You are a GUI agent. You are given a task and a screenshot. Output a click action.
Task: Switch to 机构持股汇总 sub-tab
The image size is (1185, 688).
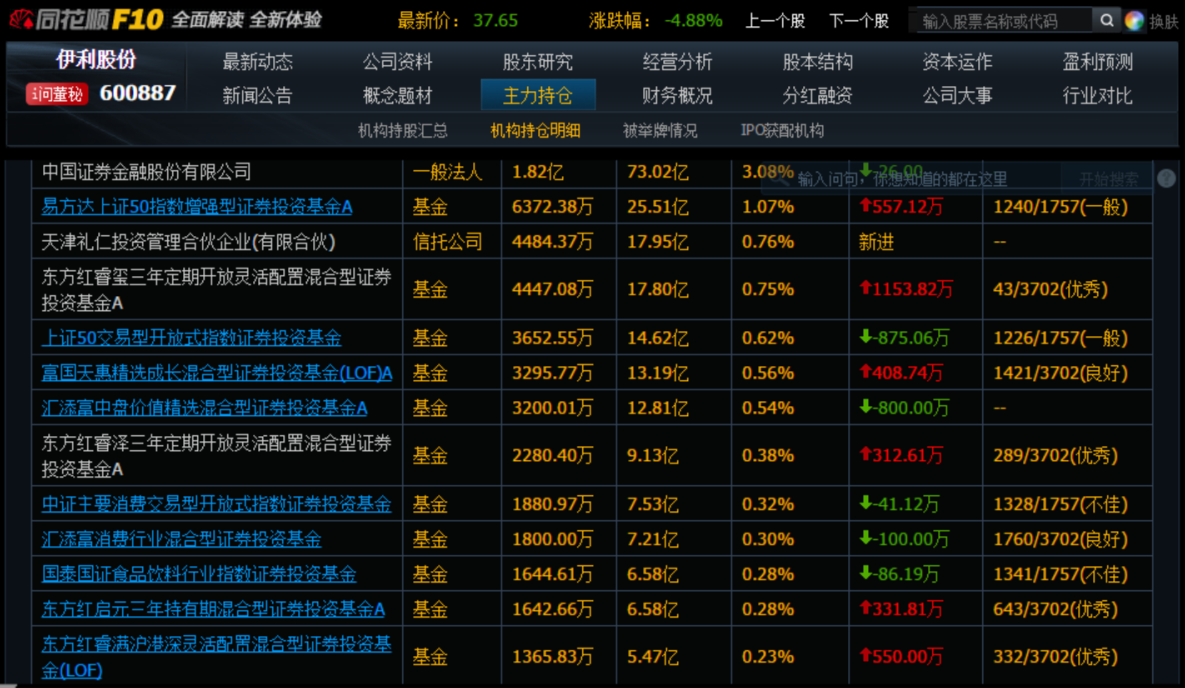click(403, 131)
